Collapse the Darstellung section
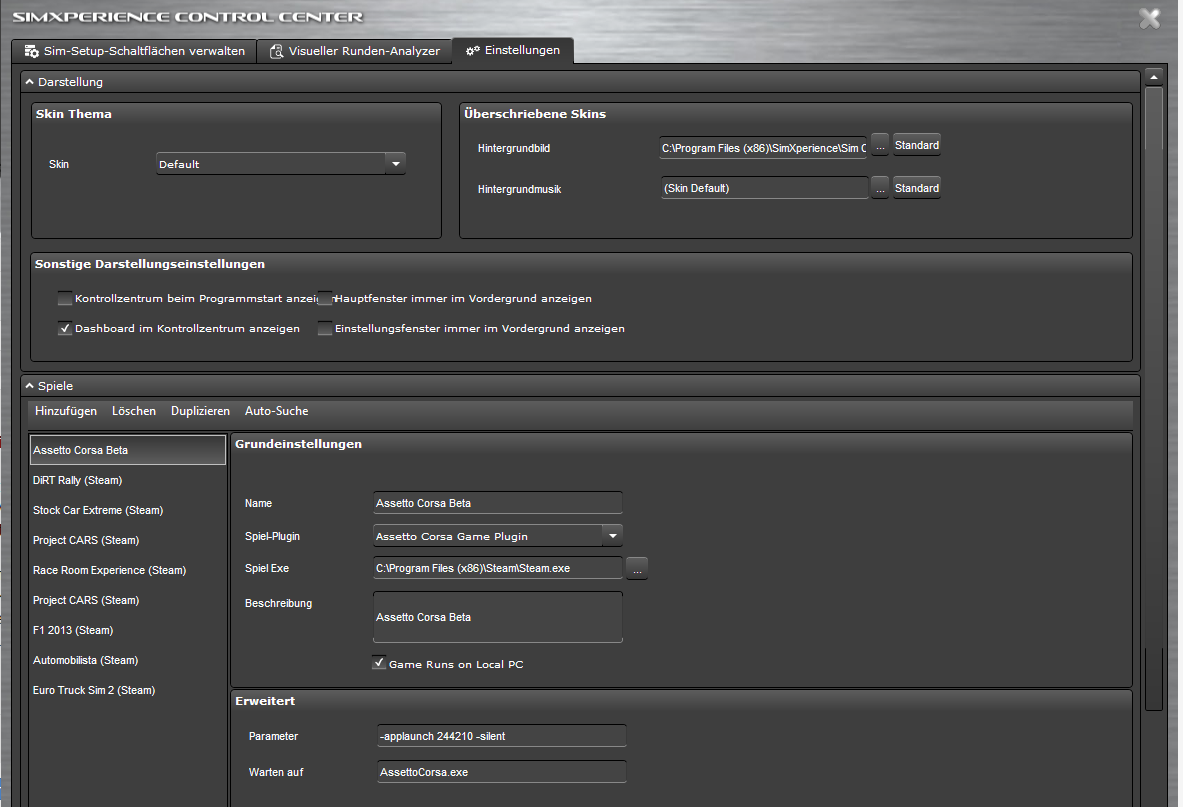The width and height of the screenshot is (1183, 807). [x=29, y=81]
